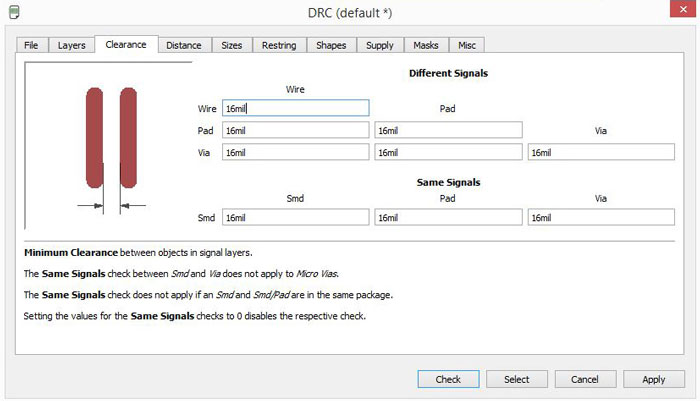Click the Pad-to-Pad different signals field
700x401 pixels.
(x=448, y=130)
